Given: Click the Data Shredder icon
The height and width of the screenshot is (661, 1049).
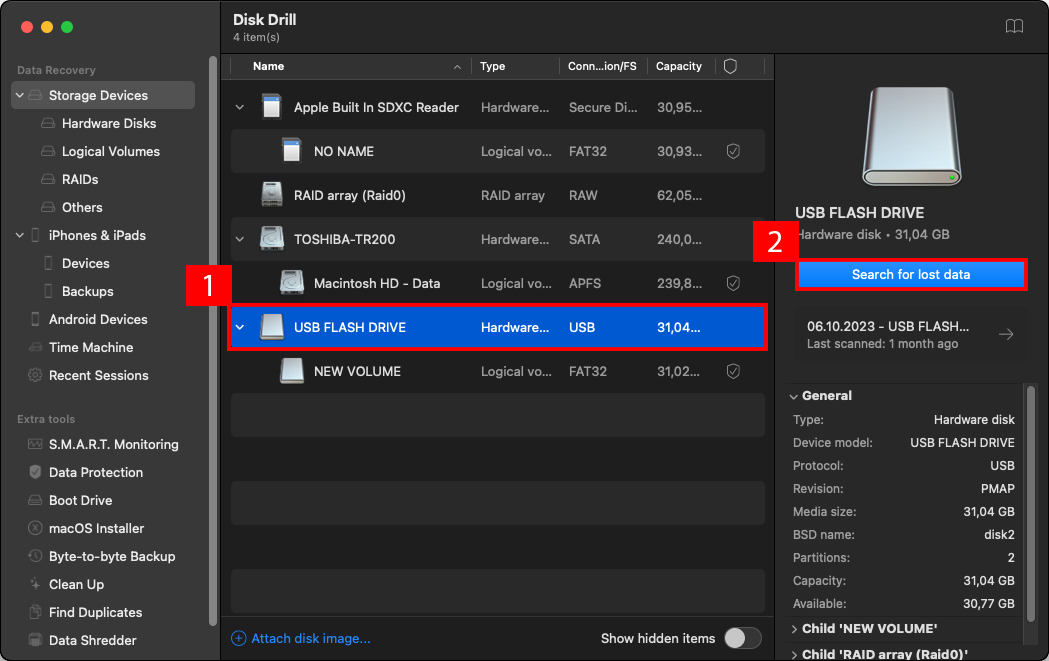Looking at the screenshot, I should (x=35, y=640).
